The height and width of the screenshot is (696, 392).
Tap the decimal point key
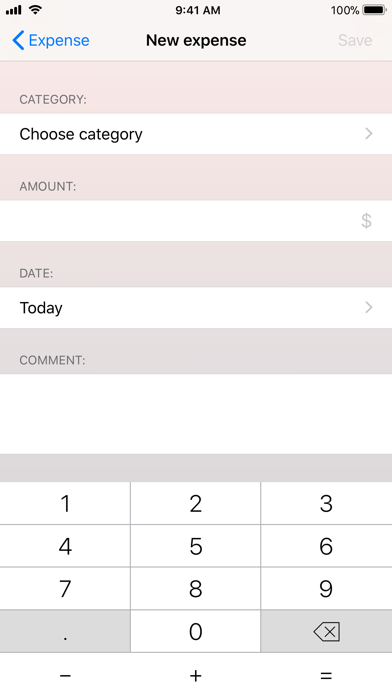(65, 631)
